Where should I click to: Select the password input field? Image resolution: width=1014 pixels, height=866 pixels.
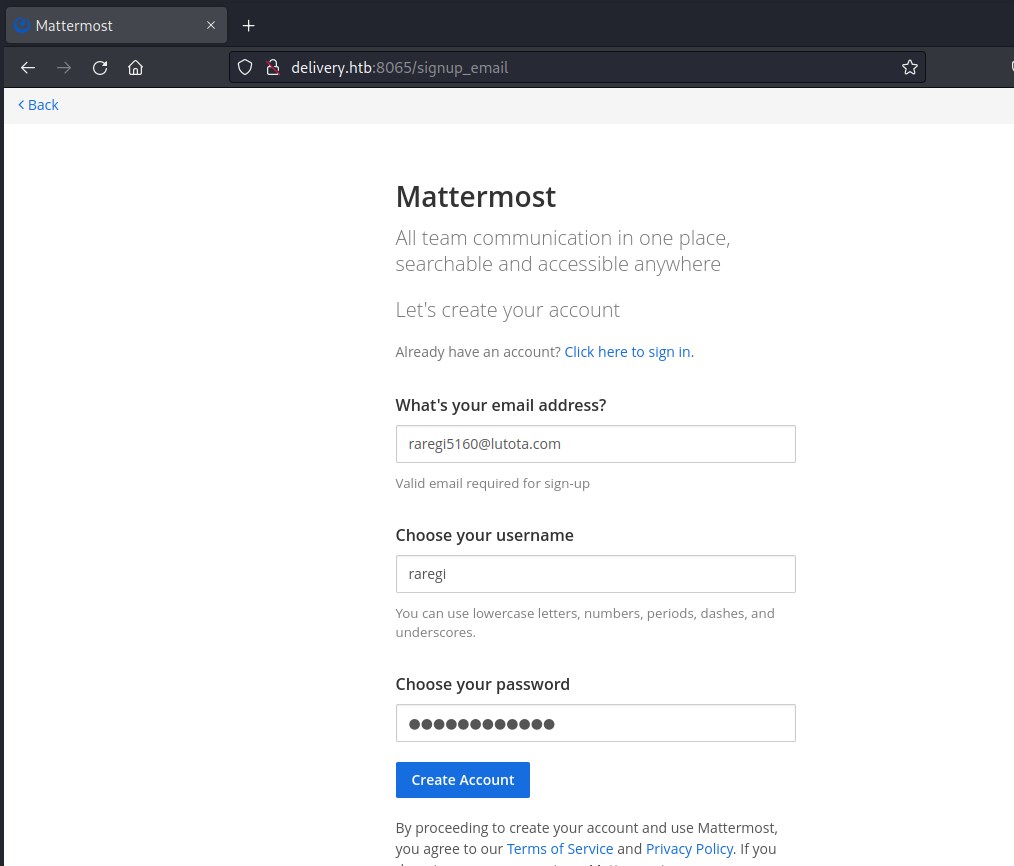click(595, 723)
